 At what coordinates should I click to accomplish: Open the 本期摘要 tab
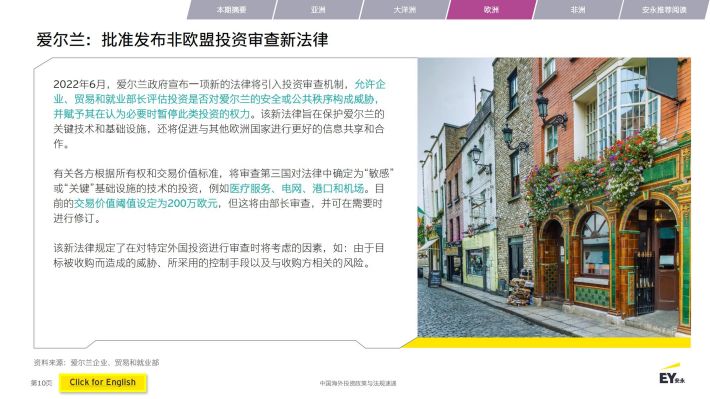(x=231, y=10)
